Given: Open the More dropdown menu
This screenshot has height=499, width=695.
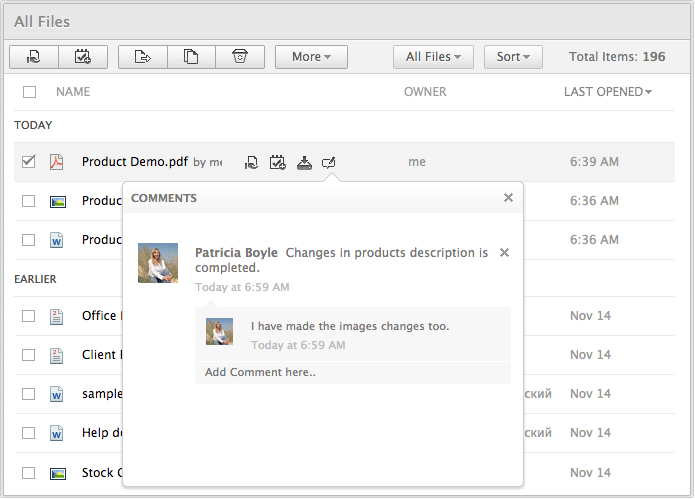Looking at the screenshot, I should pyautogui.click(x=311, y=57).
